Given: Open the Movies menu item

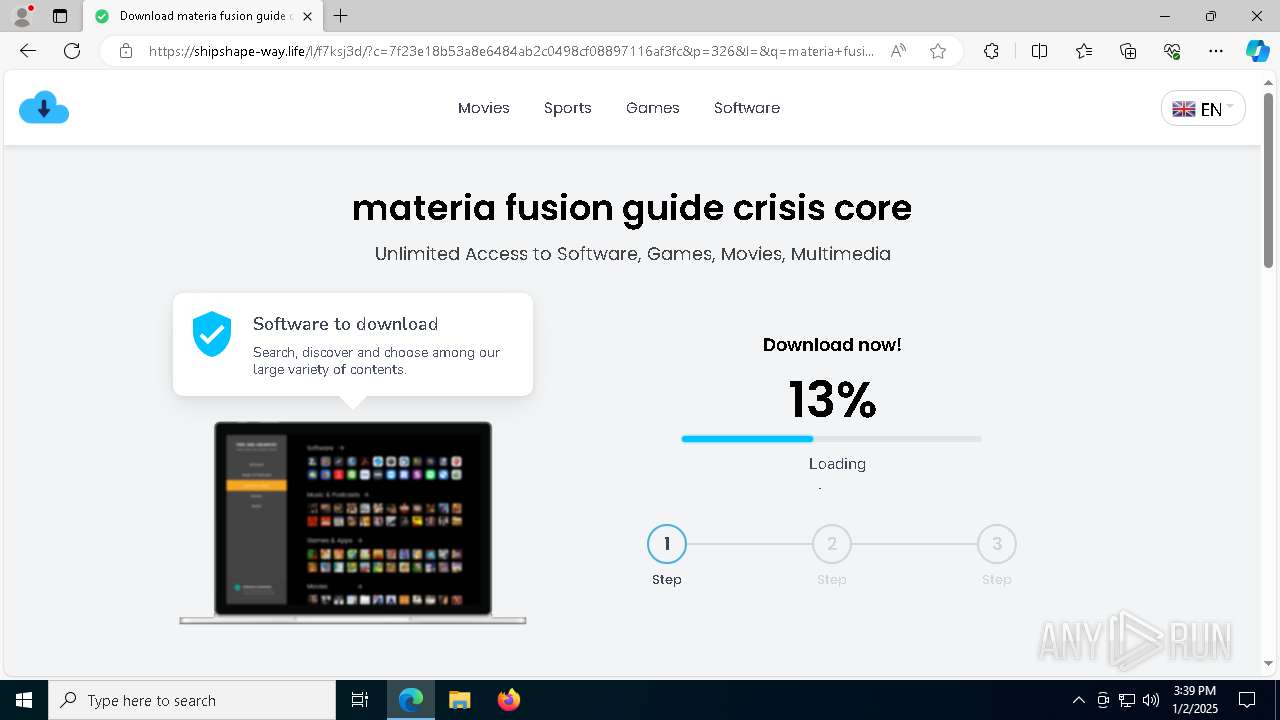Looking at the screenshot, I should click(484, 108).
